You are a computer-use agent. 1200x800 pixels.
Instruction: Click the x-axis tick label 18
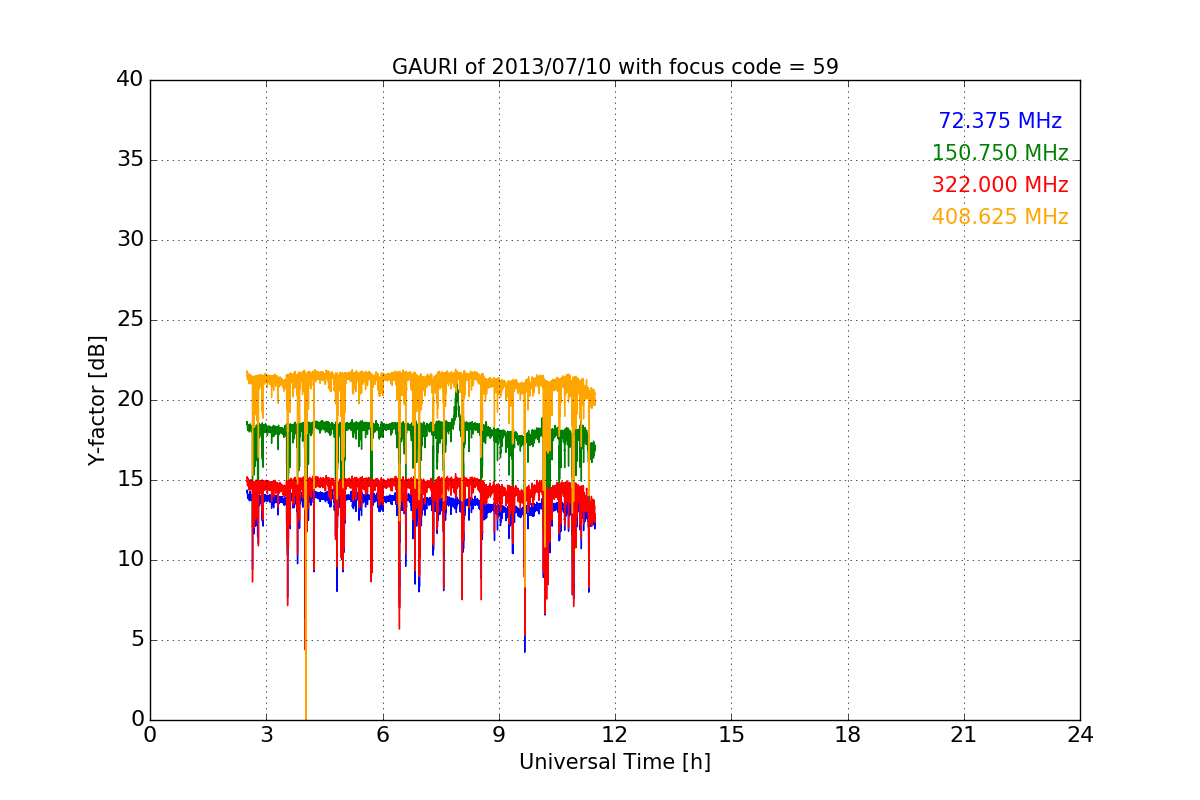(x=847, y=734)
